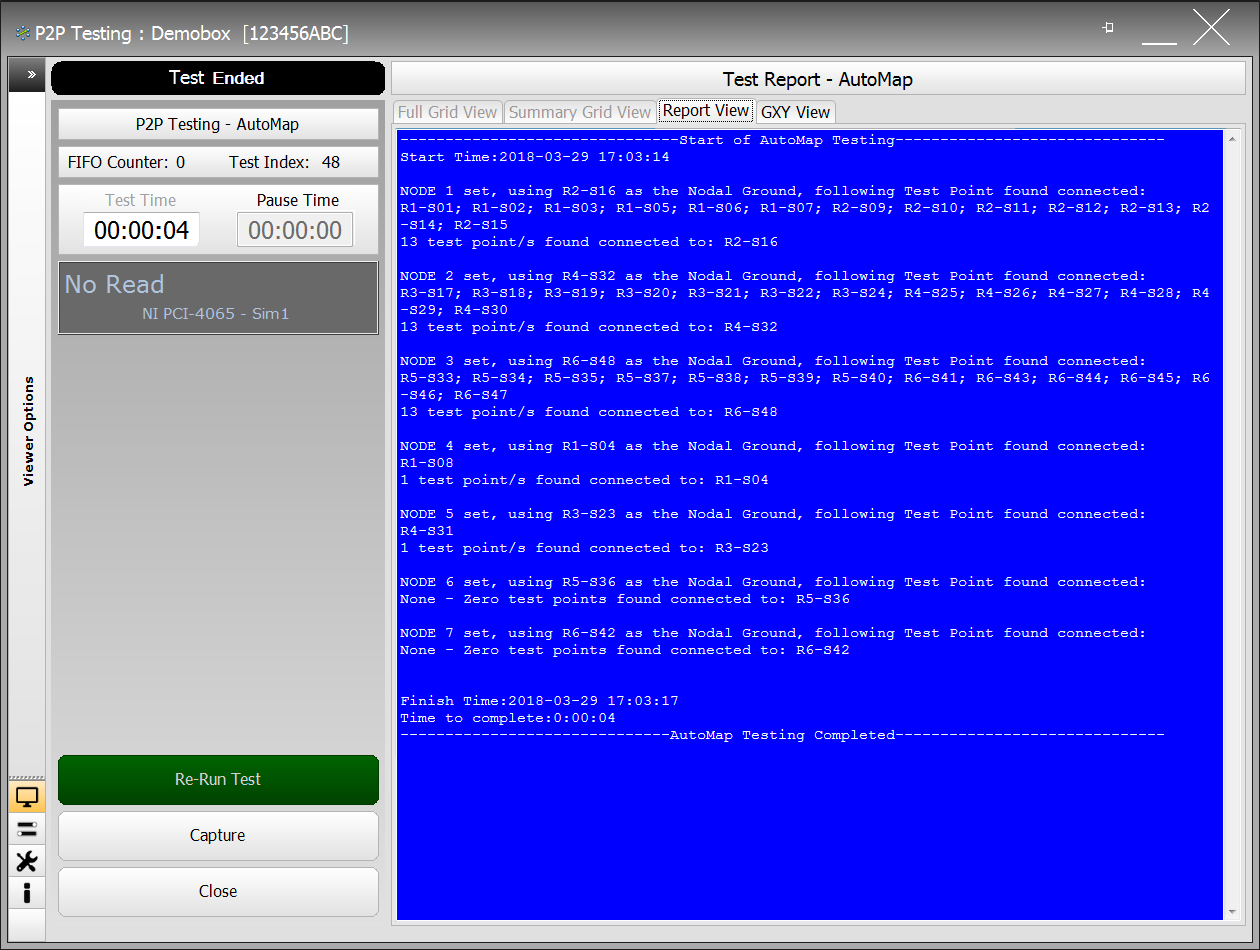Click the pin window icon in title bar
Screen dimensions: 1260x950
[x=1108, y=29]
